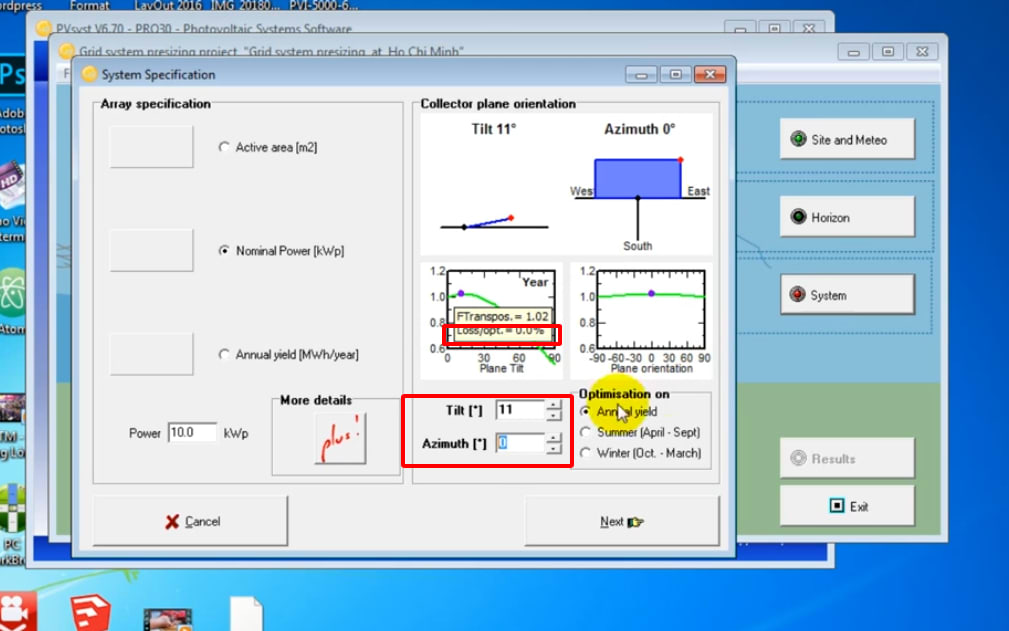Click the Power value input field
The image size is (1009, 631).
(192, 432)
